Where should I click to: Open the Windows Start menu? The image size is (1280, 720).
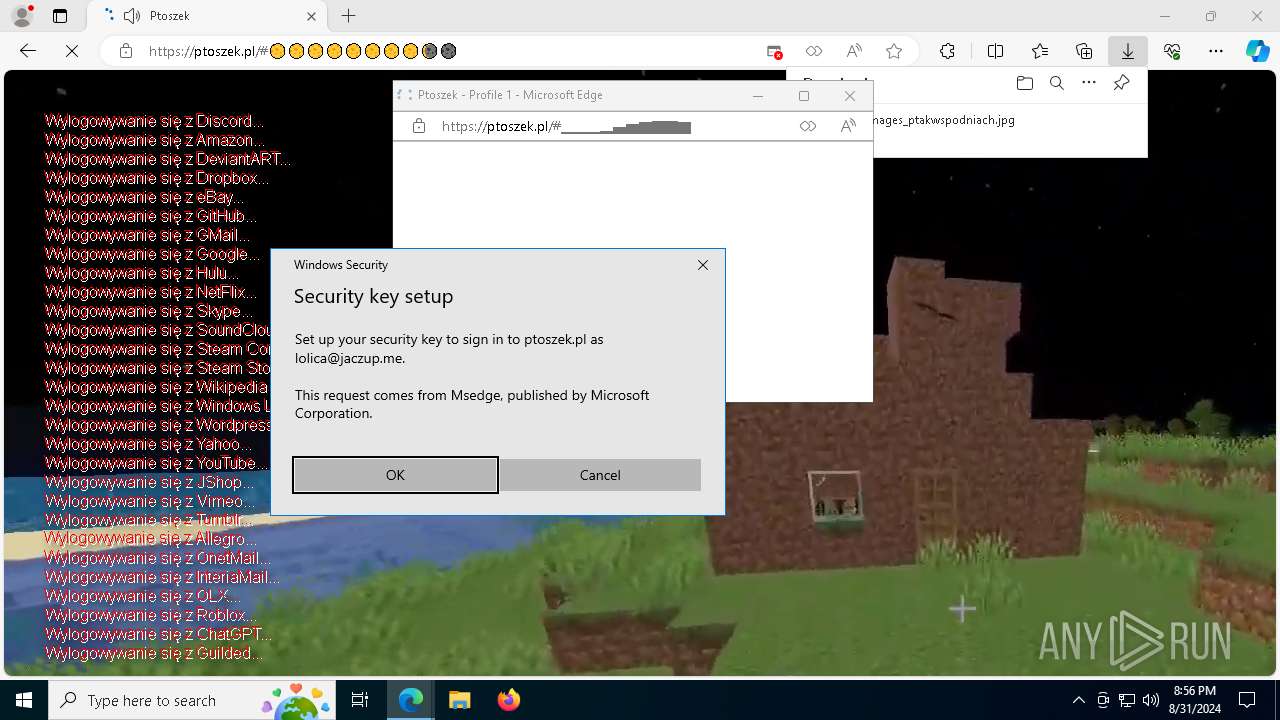click(x=24, y=700)
